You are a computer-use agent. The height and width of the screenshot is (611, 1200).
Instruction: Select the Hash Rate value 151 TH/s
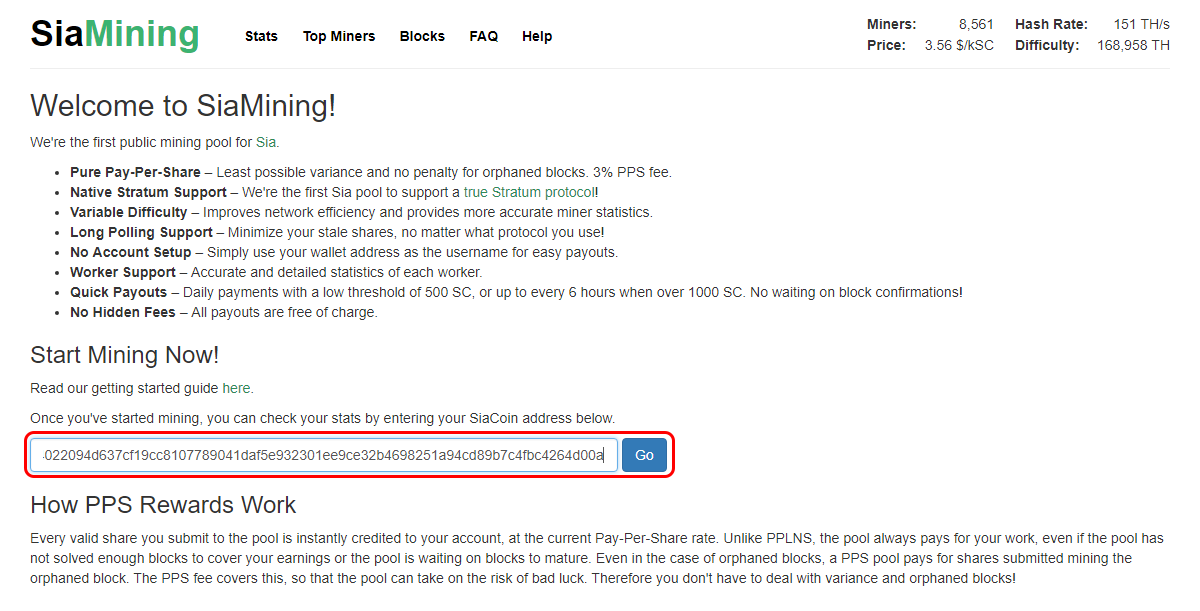coord(1141,24)
